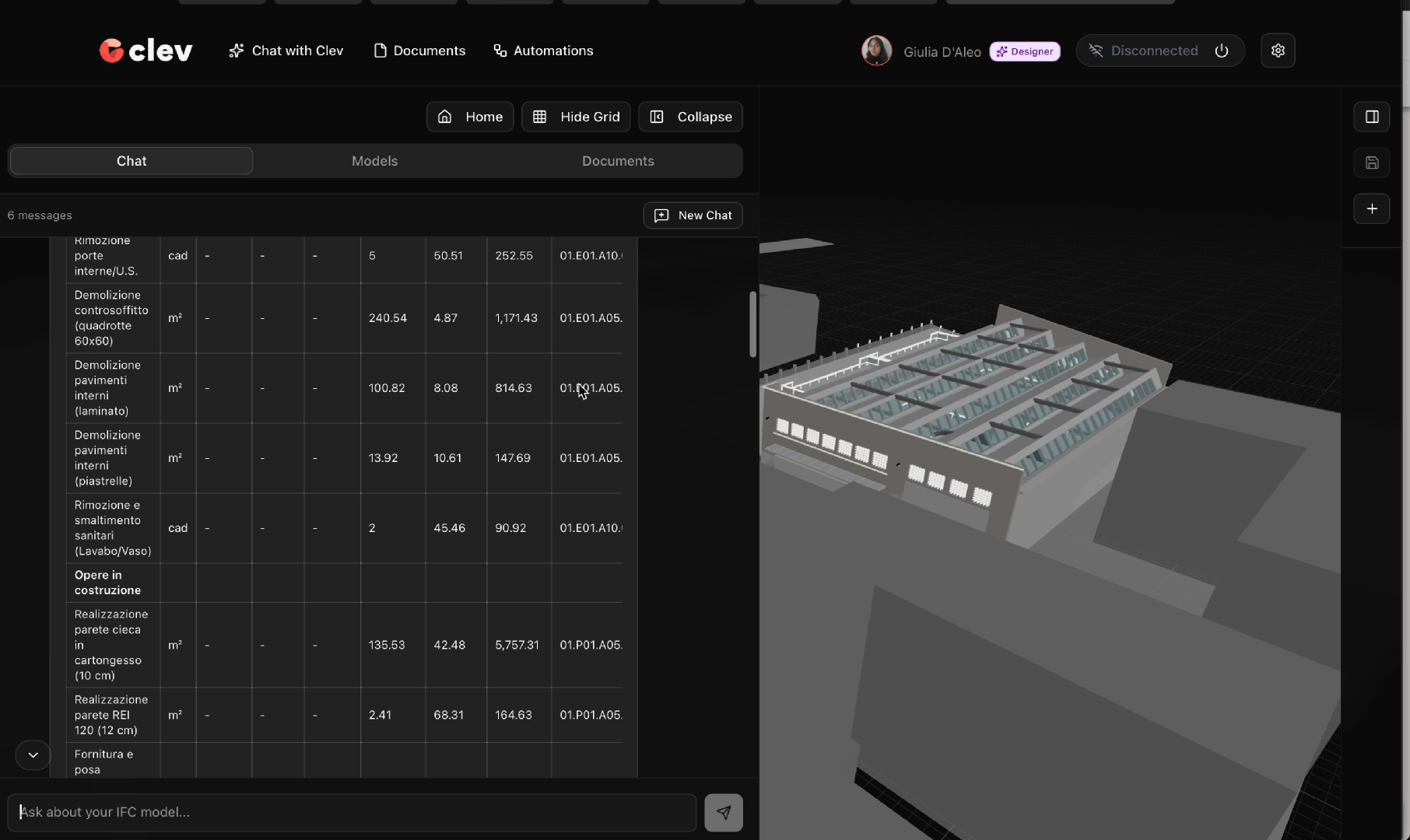Toggle the connection power button
Screen dimensions: 1410x840
coord(1222,51)
